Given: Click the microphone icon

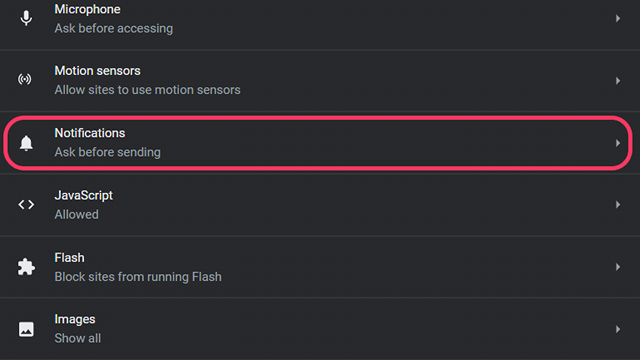Looking at the screenshot, I should point(26,18).
